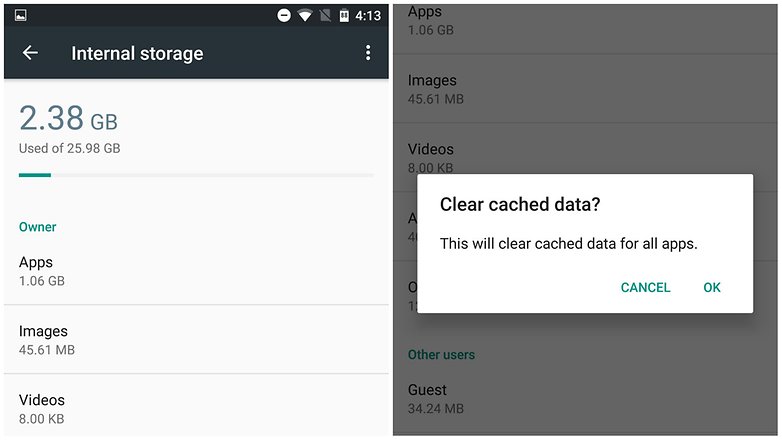Tap the battery status icon

pos(344,15)
